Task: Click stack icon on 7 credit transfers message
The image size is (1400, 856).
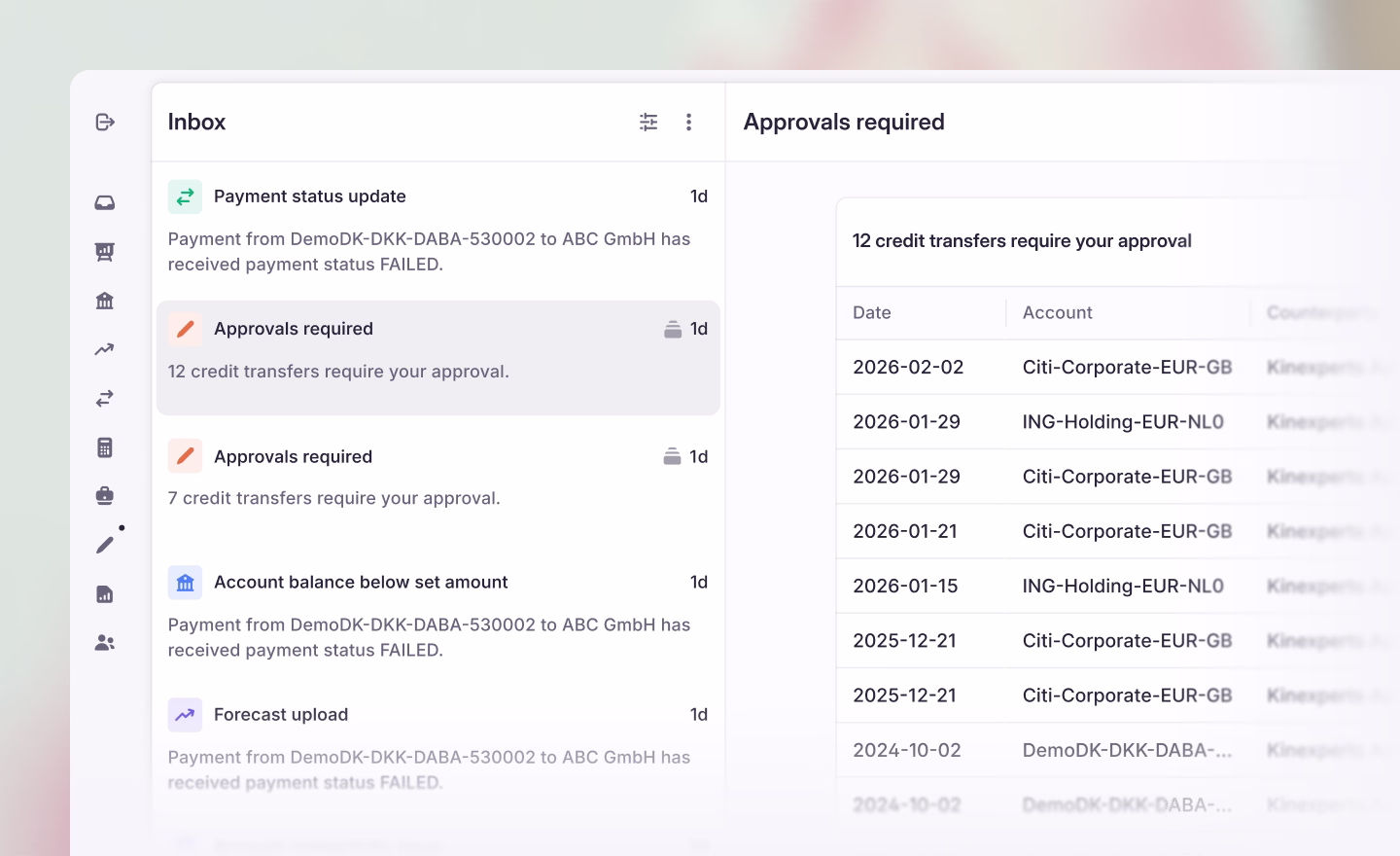Action: [672, 456]
